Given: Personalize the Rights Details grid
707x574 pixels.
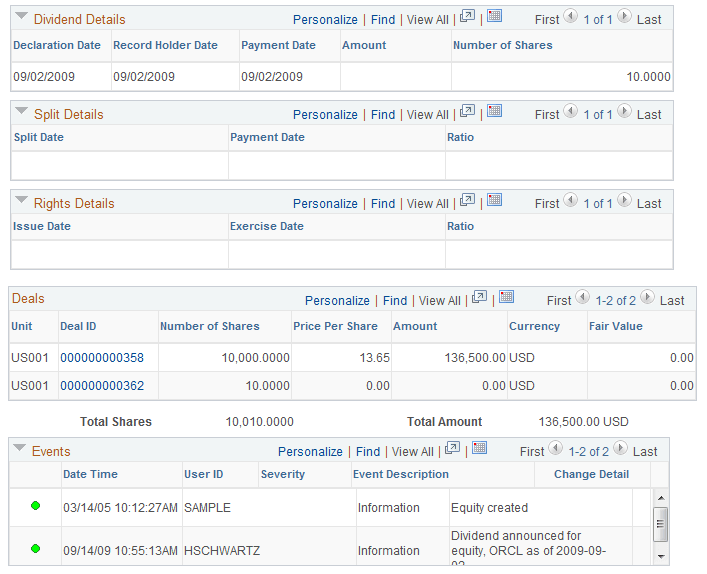Looking at the screenshot, I should tap(325, 203).
